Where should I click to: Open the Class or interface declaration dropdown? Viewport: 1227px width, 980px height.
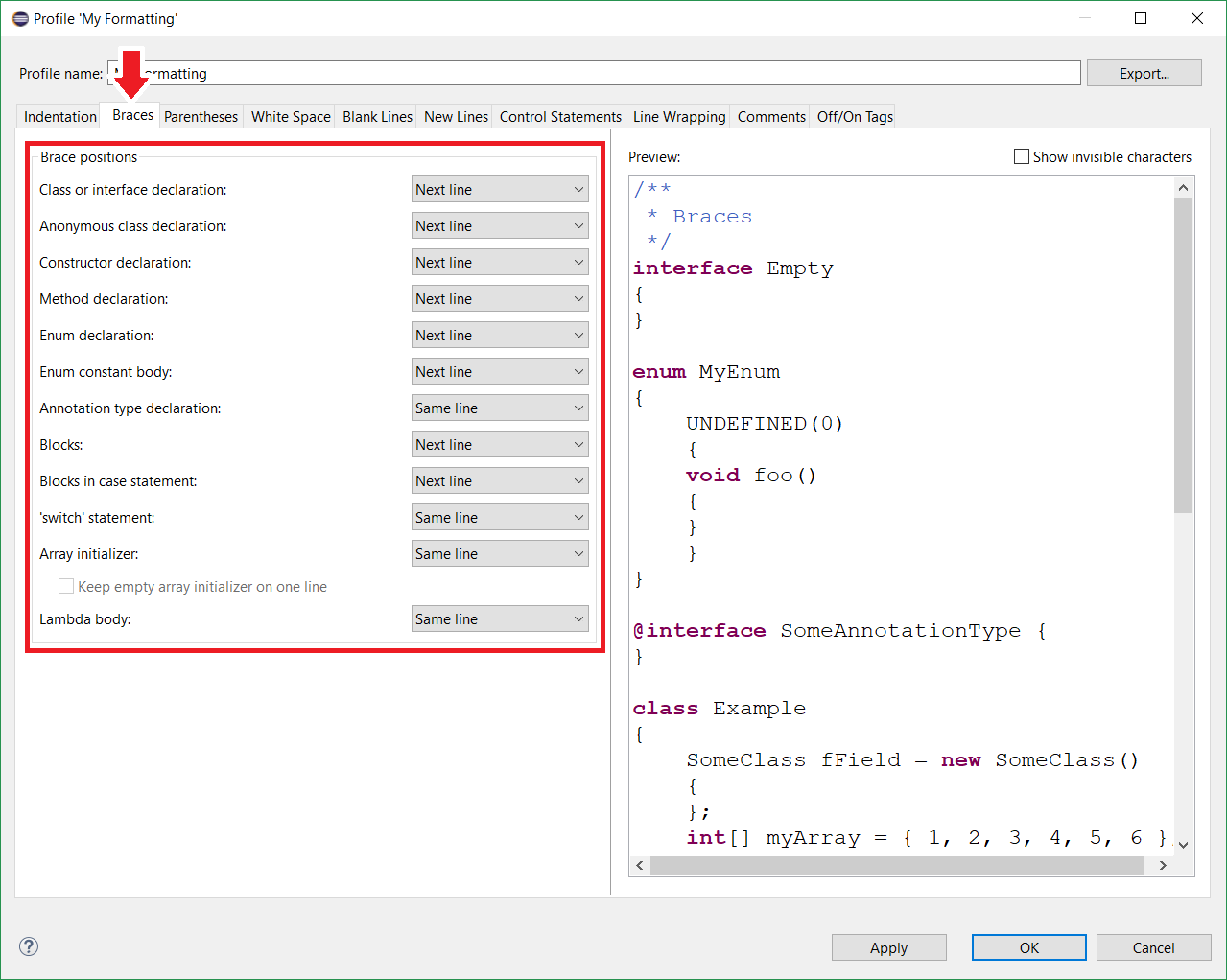coord(500,189)
